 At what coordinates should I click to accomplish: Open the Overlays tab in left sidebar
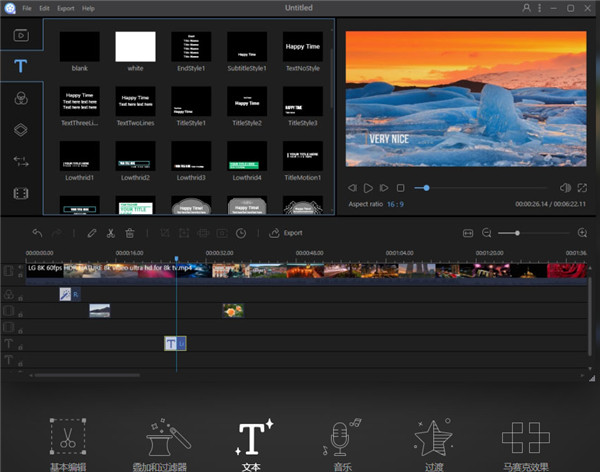[x=20, y=129]
